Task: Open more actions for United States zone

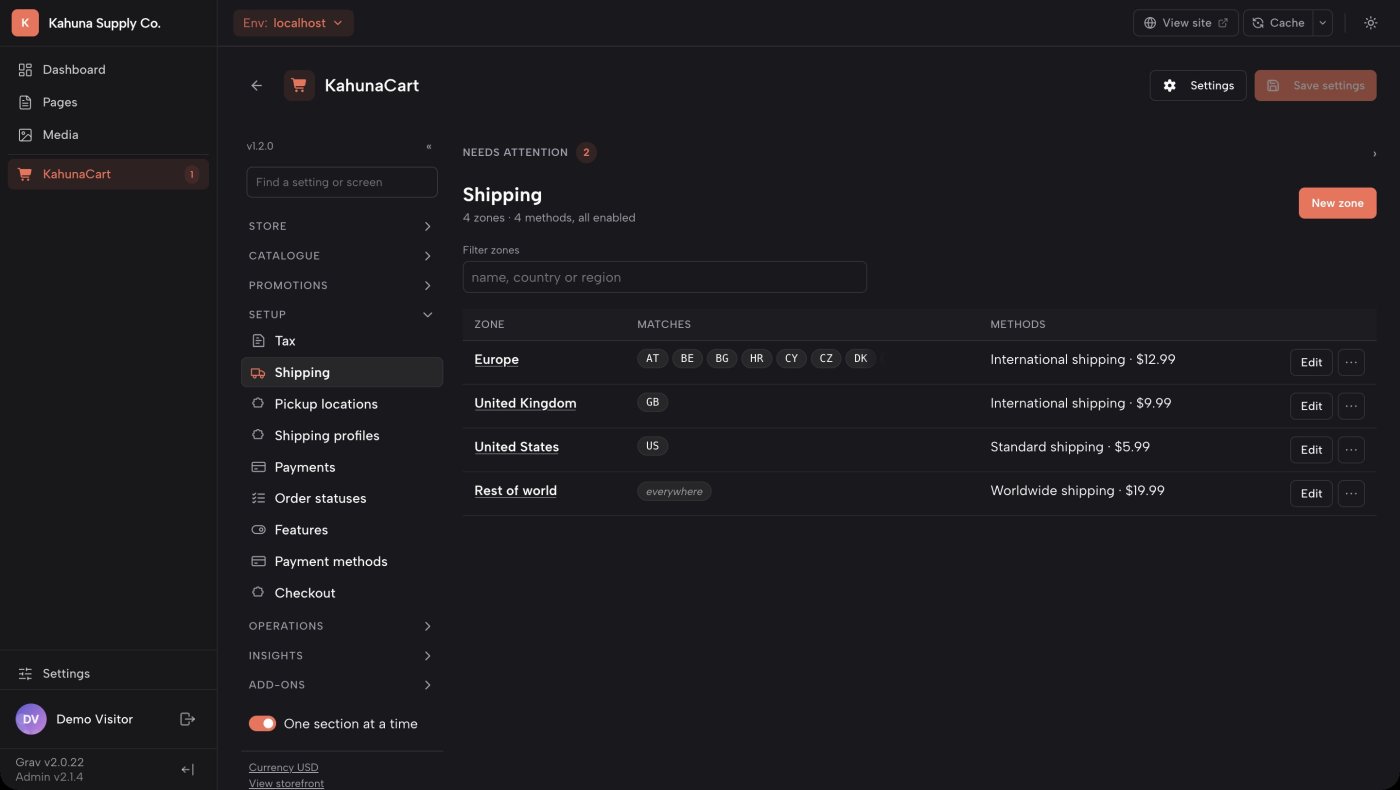Action: click(x=1351, y=450)
